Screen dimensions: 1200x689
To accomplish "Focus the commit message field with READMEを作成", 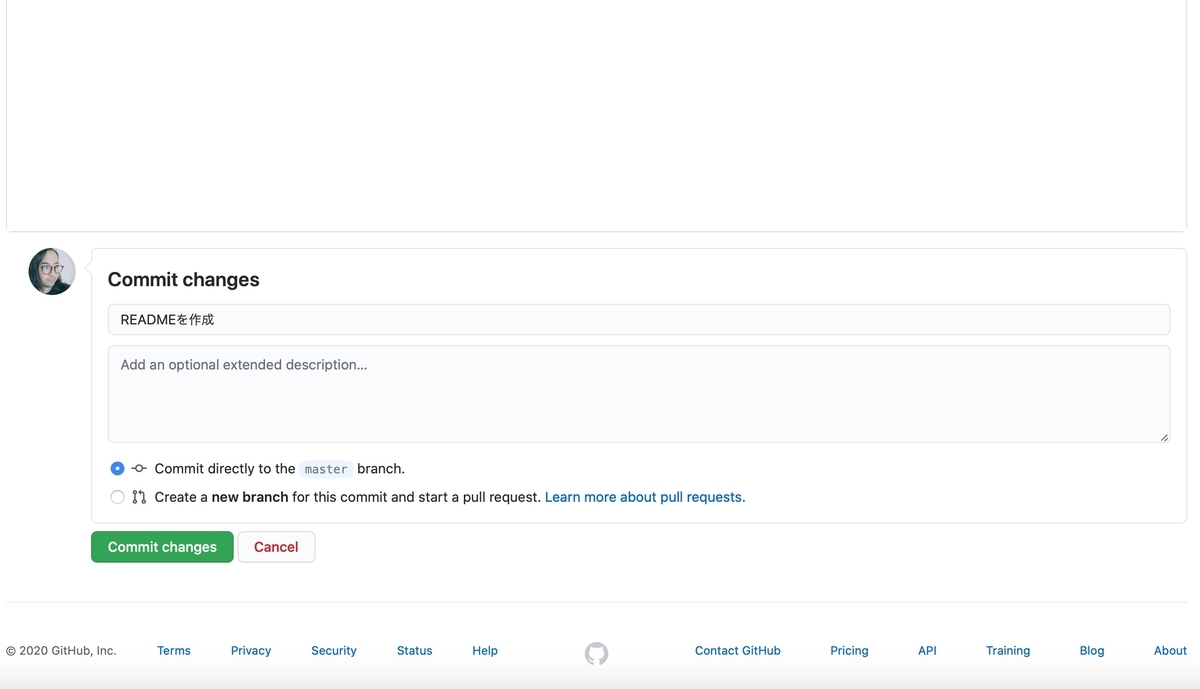I will (x=639, y=320).
